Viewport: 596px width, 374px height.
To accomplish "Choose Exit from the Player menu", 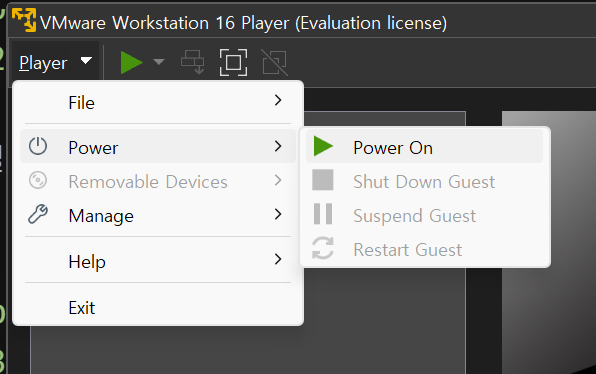I will point(158,307).
